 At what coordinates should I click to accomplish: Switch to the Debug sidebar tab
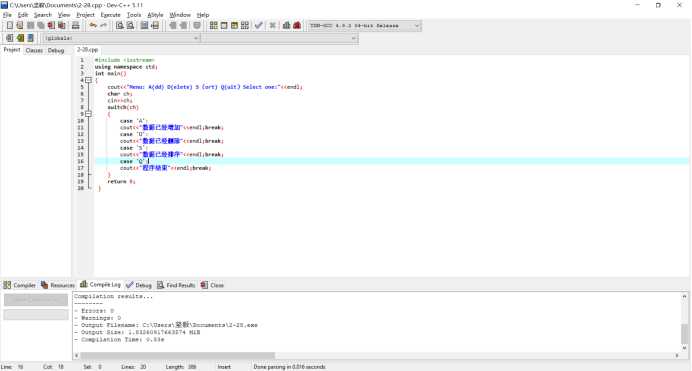(56, 50)
